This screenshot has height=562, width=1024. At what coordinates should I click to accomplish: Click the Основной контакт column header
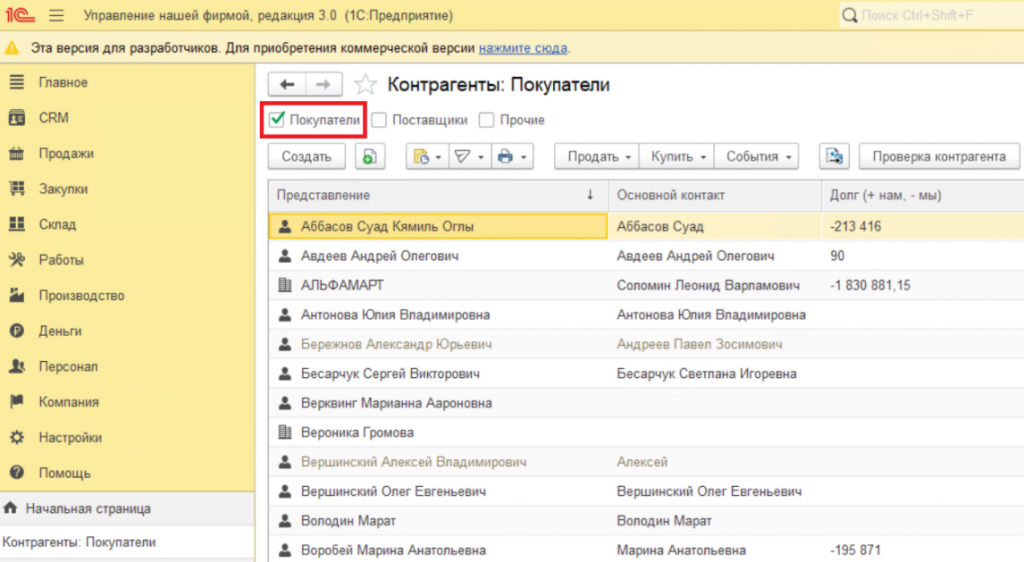(x=714, y=195)
